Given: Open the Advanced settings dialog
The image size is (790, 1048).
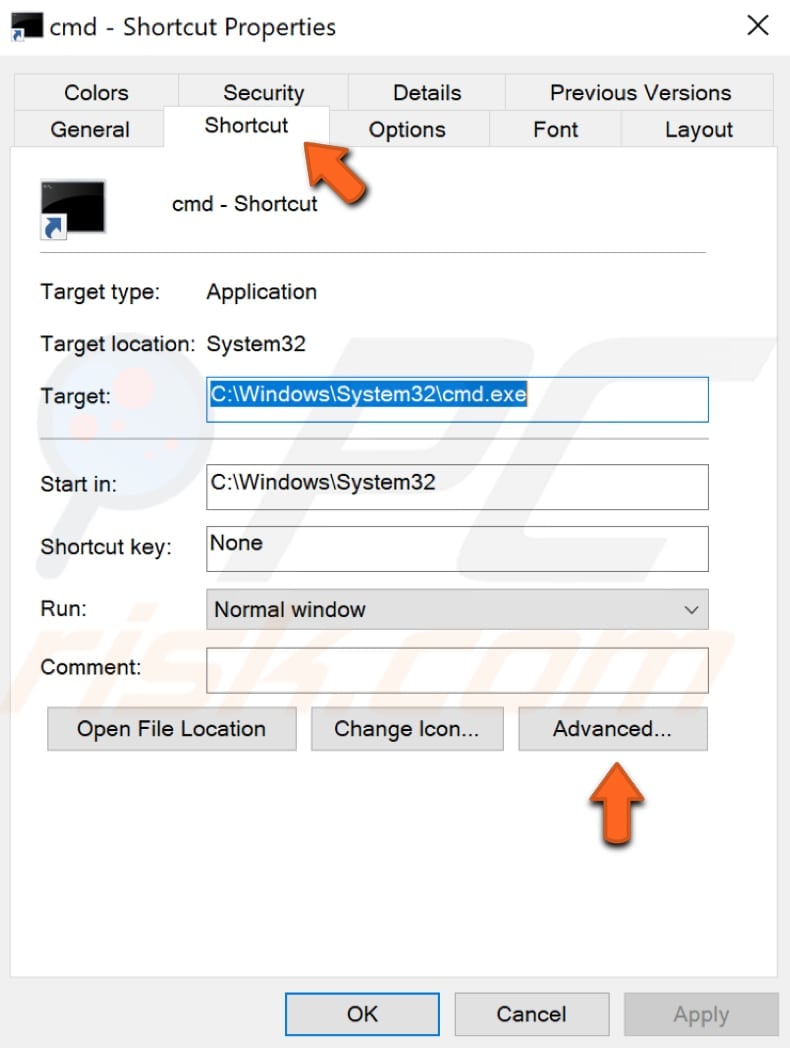Looking at the screenshot, I should tap(613, 729).
